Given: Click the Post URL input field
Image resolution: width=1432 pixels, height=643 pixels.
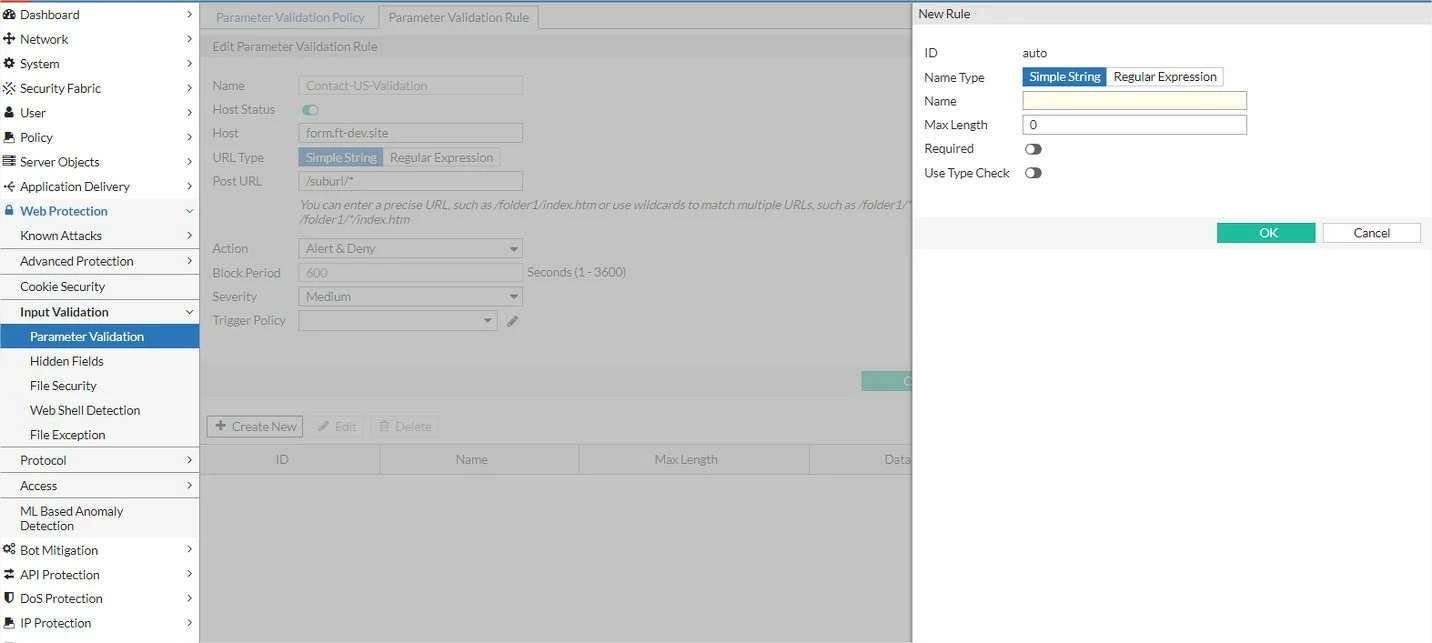Looking at the screenshot, I should click(x=410, y=181).
